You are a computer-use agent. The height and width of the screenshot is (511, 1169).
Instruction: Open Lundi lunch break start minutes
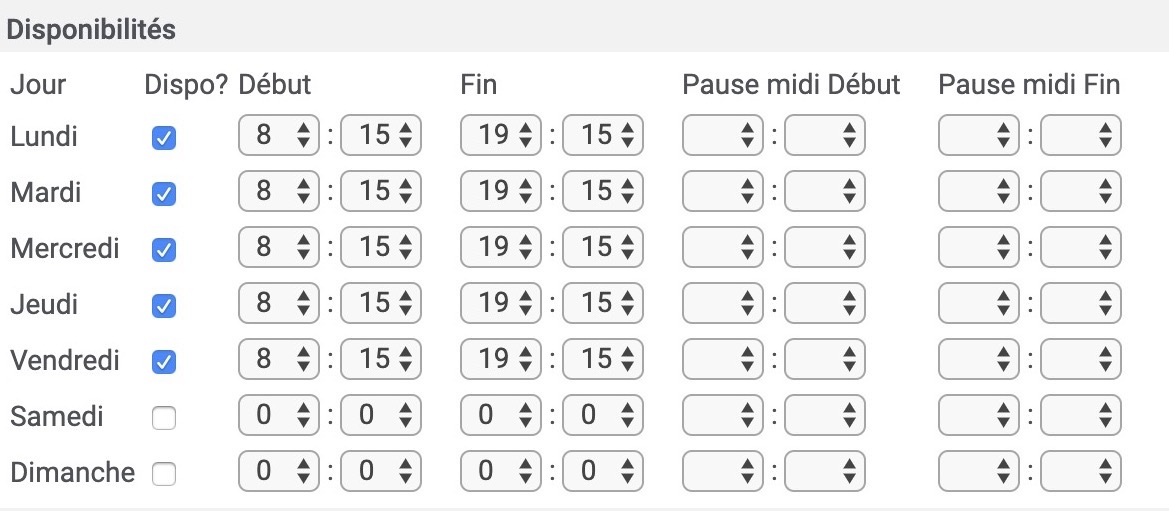(x=825, y=135)
